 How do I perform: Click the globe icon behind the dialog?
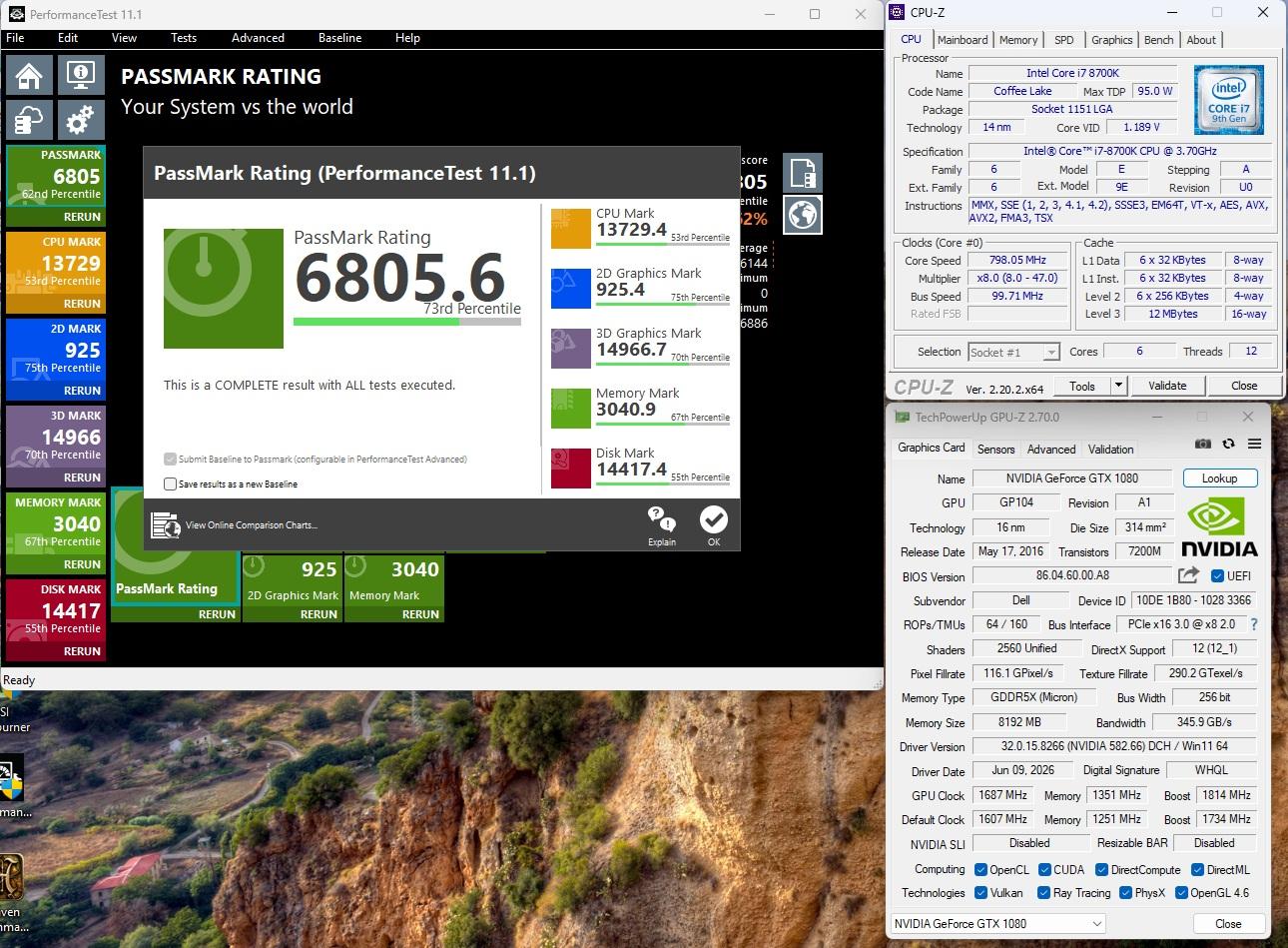pyautogui.click(x=803, y=215)
